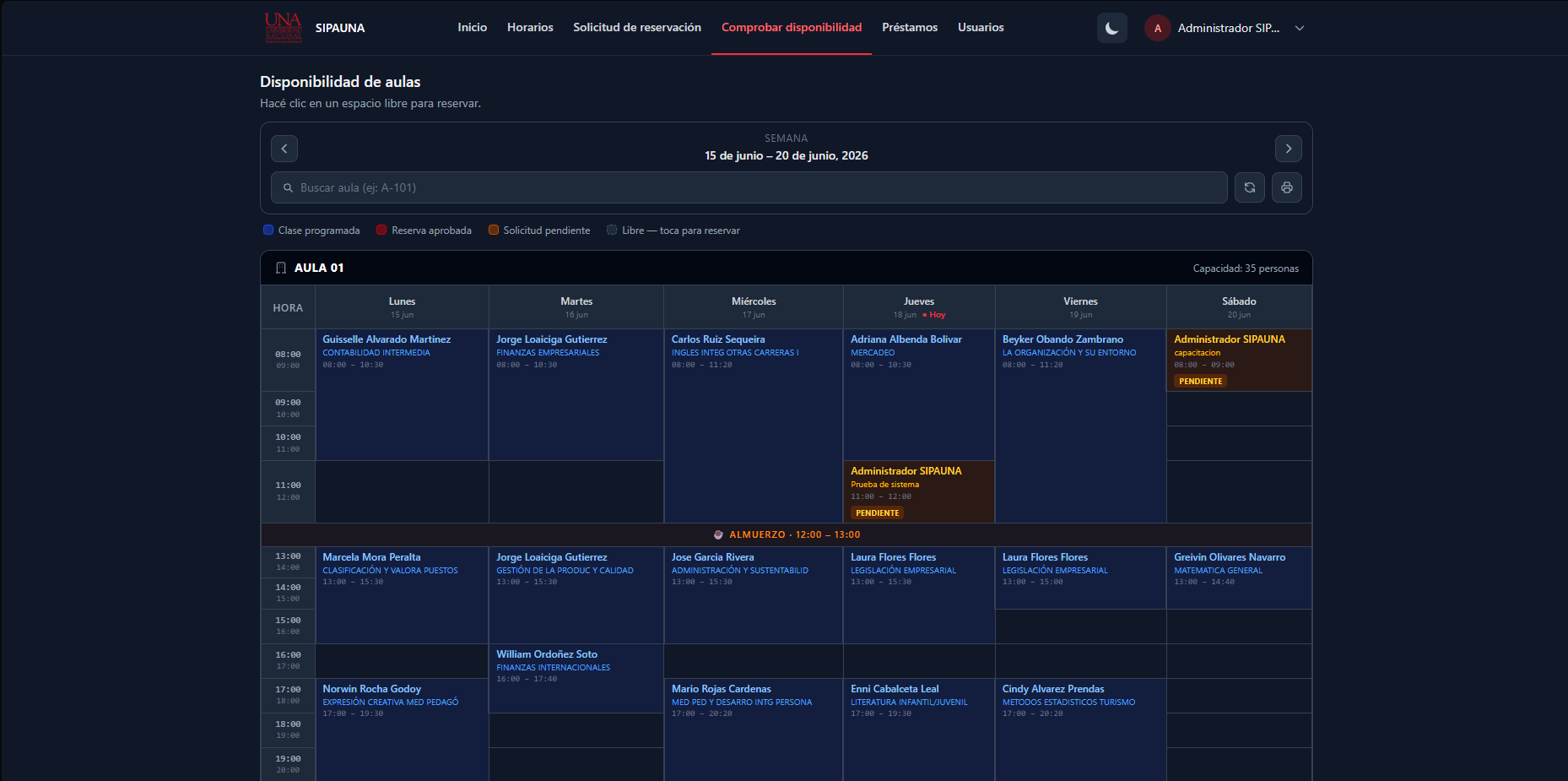Viewport: 1568px width, 781px height.
Task: Open Beyker Obando Zambrano class block
Action: click(1081, 426)
